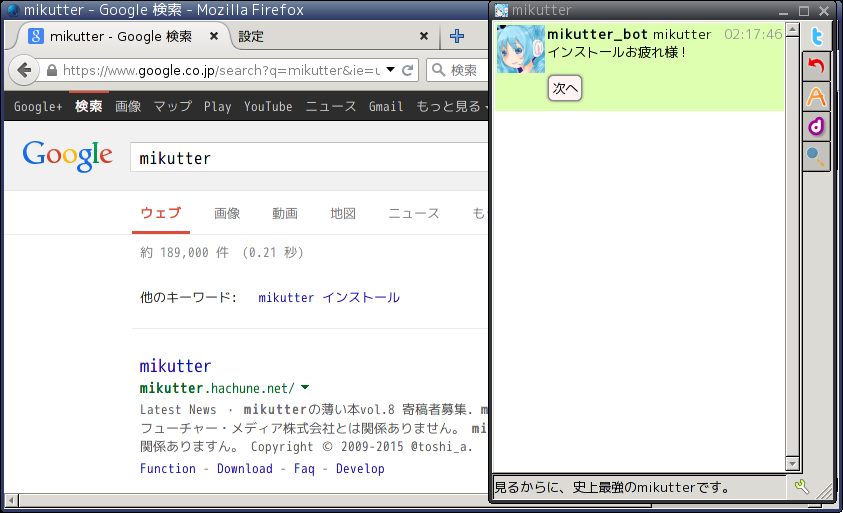The image size is (843, 513).
Task: Click the Google search query field
Action: click(309, 158)
